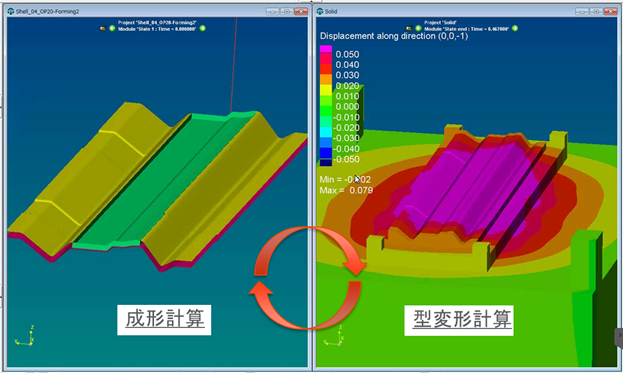
Task: Click the XYZ axis triad in the Solid view
Action: click(x=334, y=336)
